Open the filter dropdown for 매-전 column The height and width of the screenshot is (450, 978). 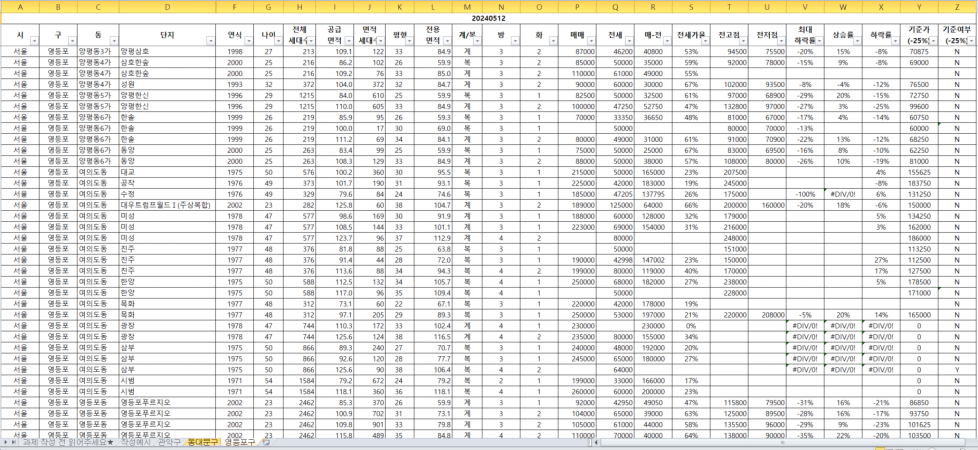[665, 41]
